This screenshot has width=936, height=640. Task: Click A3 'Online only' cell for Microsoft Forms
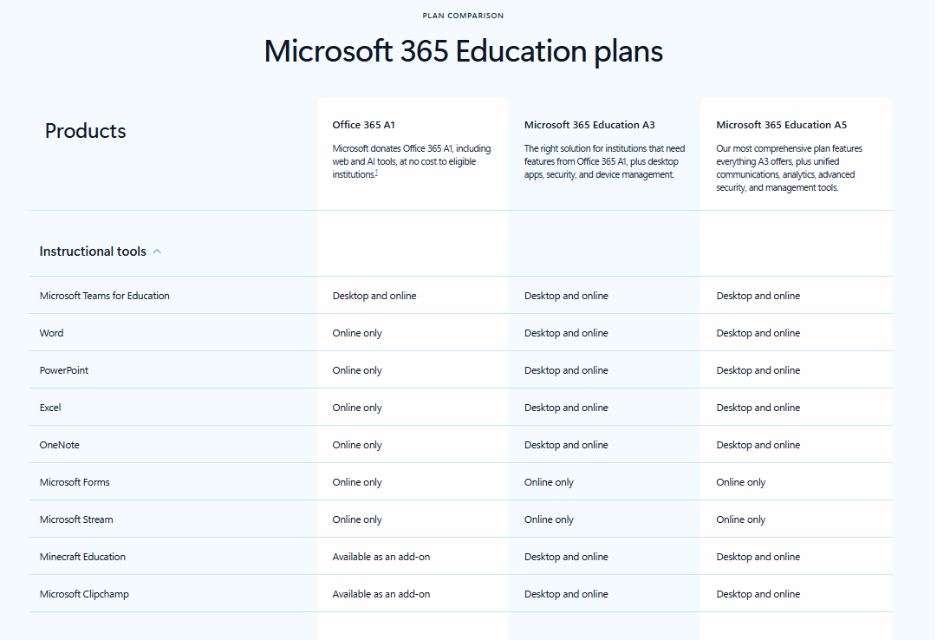549,482
